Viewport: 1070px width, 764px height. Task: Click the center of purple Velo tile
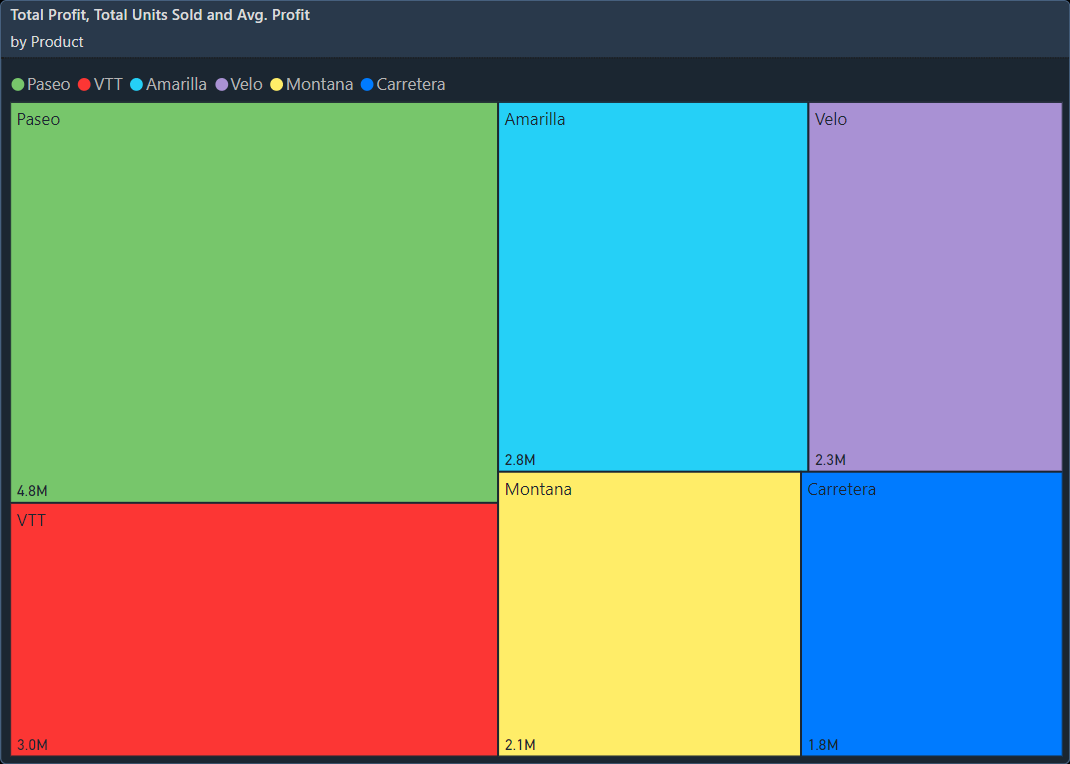pos(935,286)
